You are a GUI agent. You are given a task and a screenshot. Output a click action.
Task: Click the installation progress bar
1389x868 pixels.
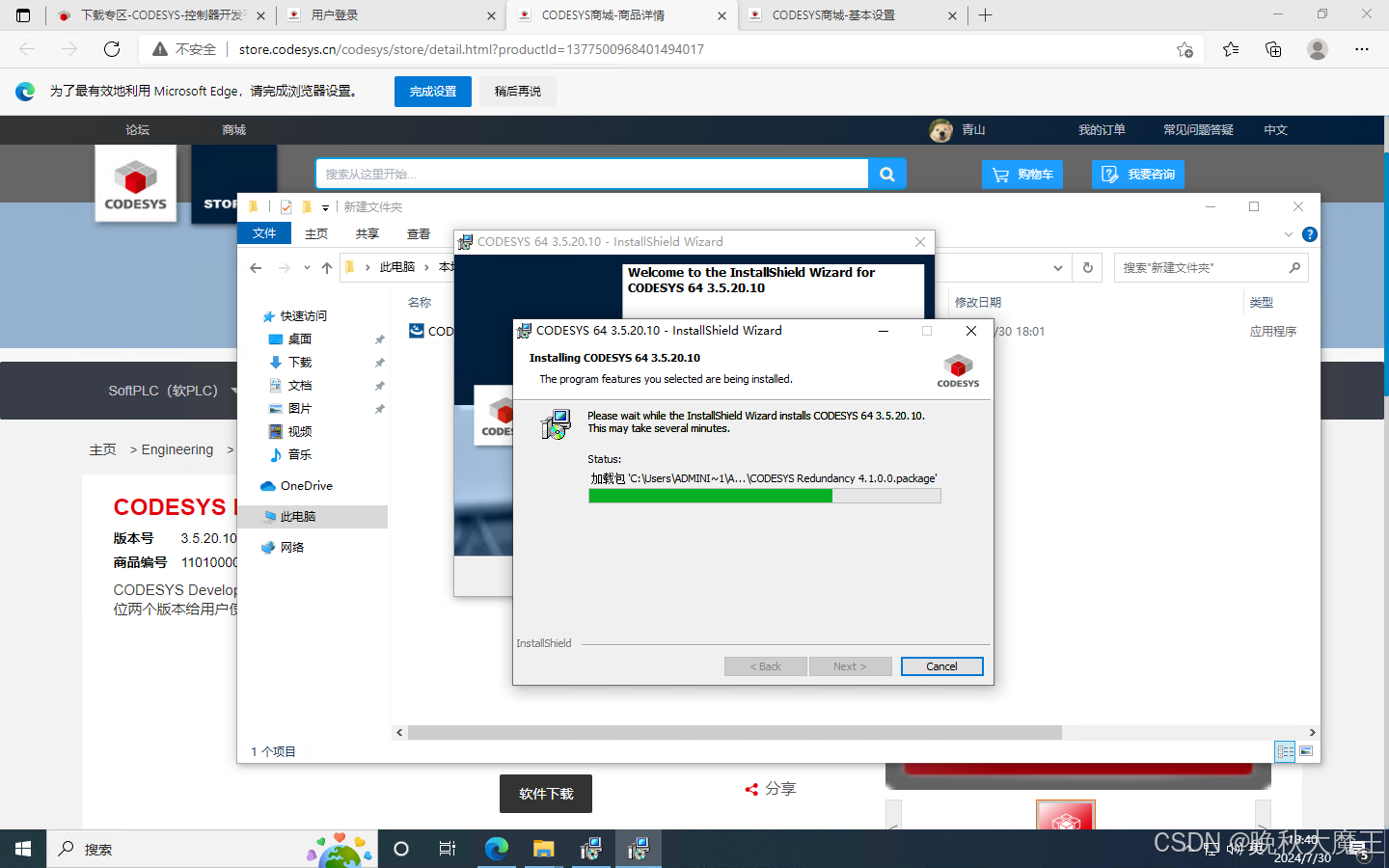click(765, 496)
